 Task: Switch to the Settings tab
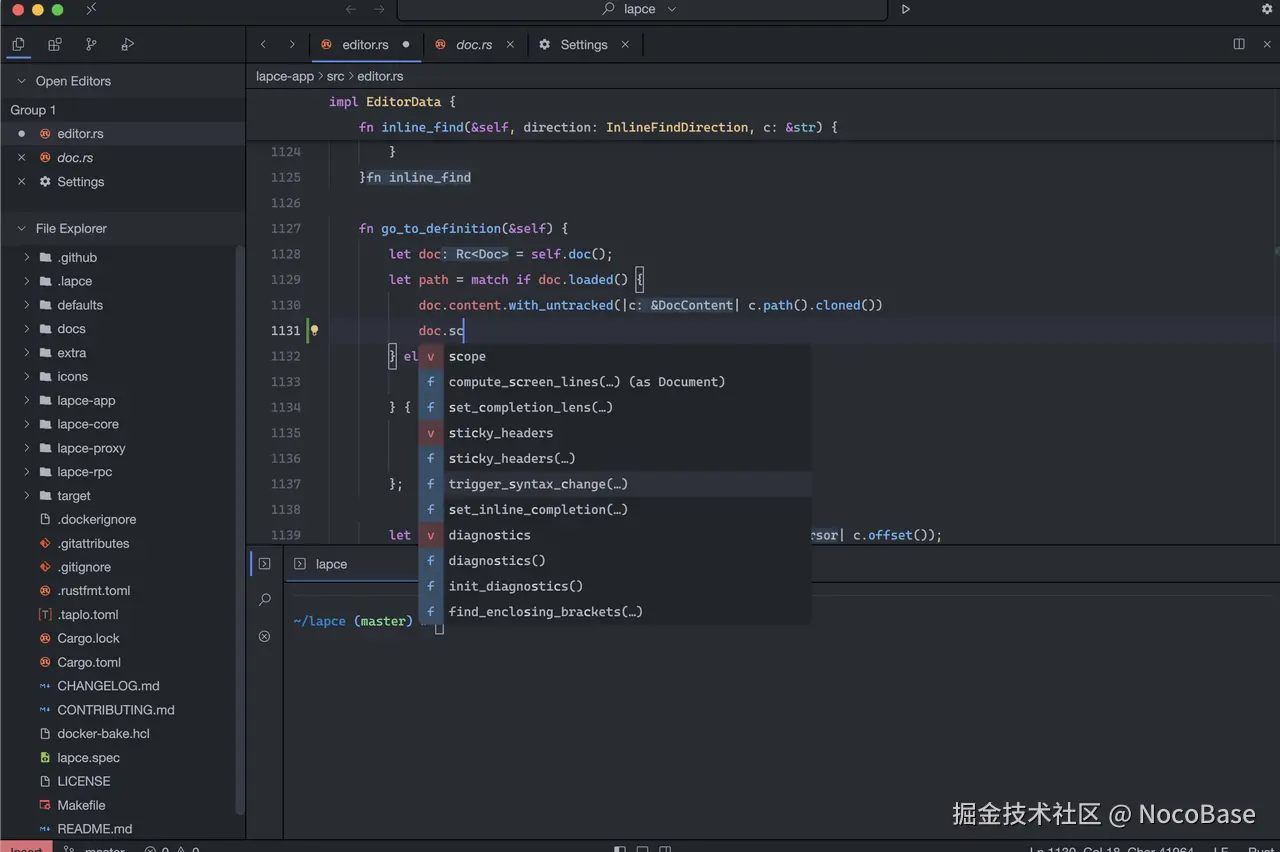pos(583,45)
